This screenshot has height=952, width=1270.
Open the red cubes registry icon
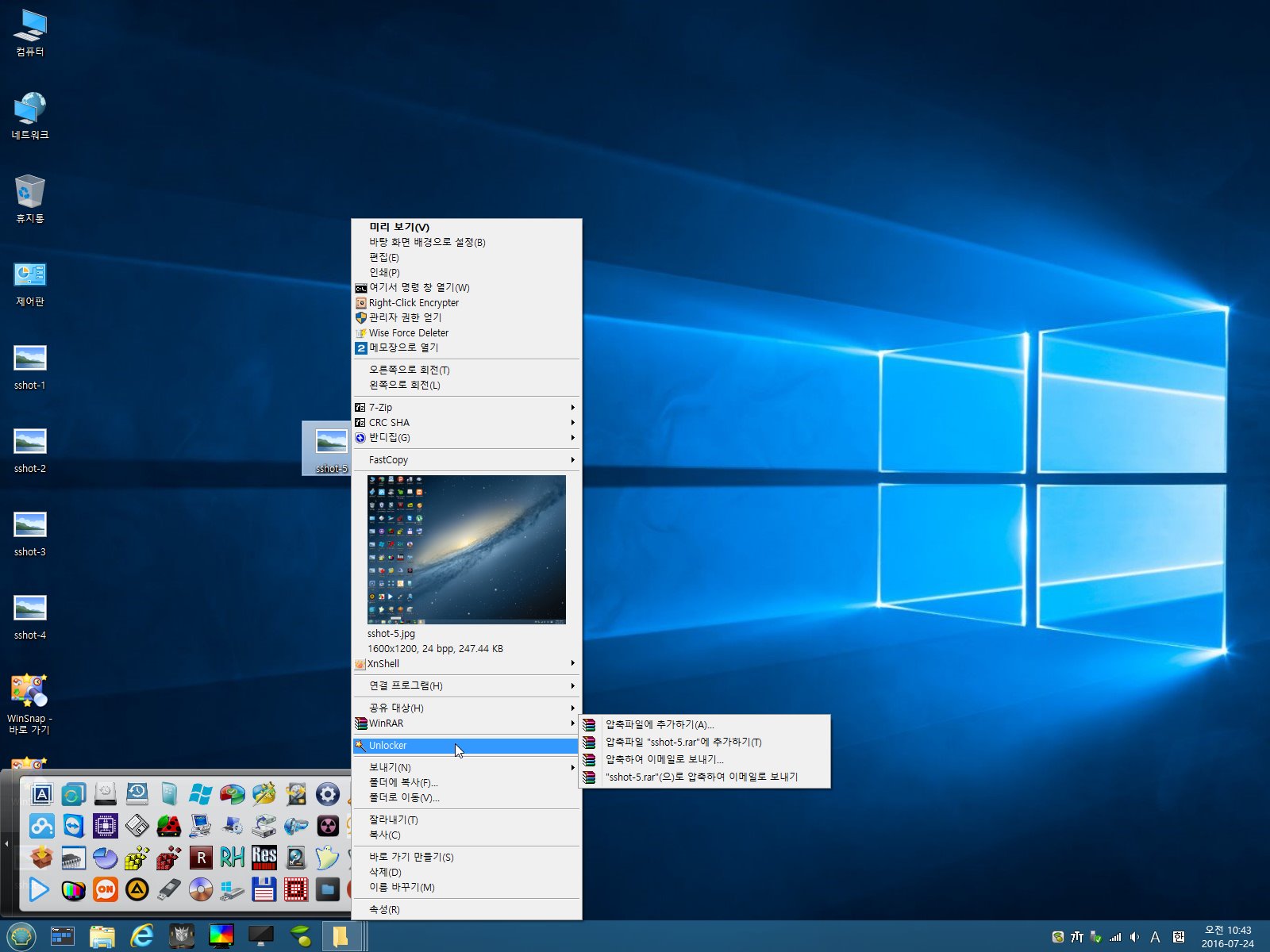[168, 858]
